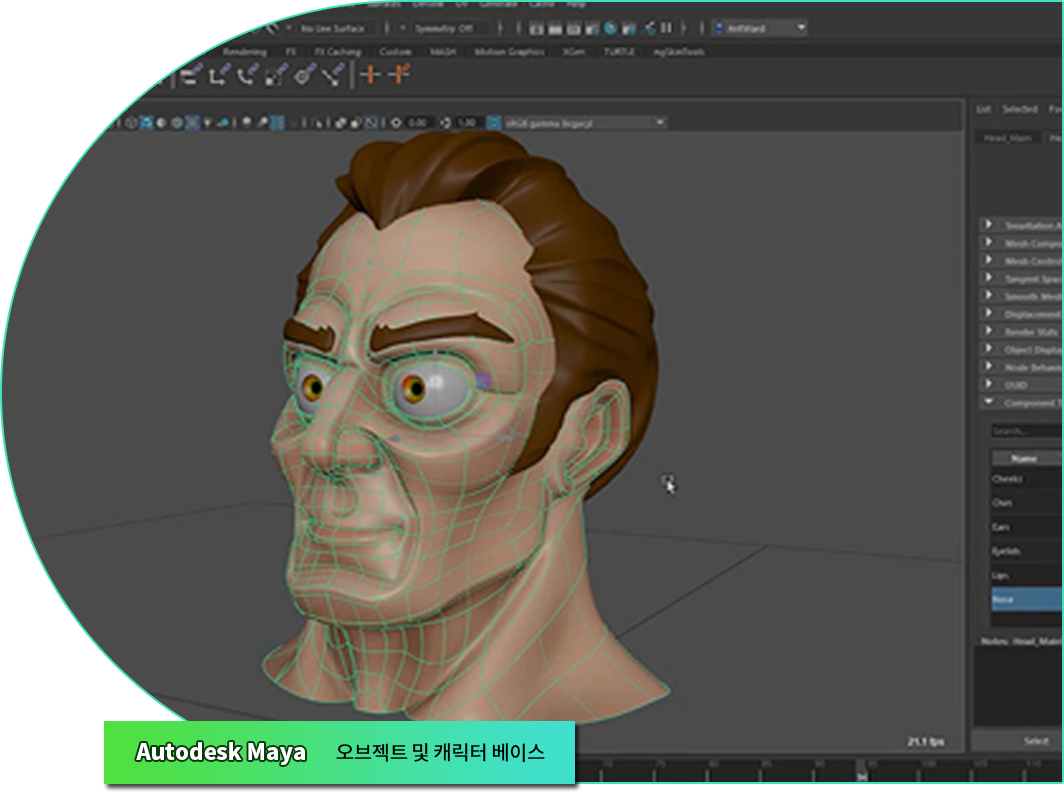Open the Render View window icon
Image resolution: width=1064 pixels, height=792 pixels.
point(537,29)
